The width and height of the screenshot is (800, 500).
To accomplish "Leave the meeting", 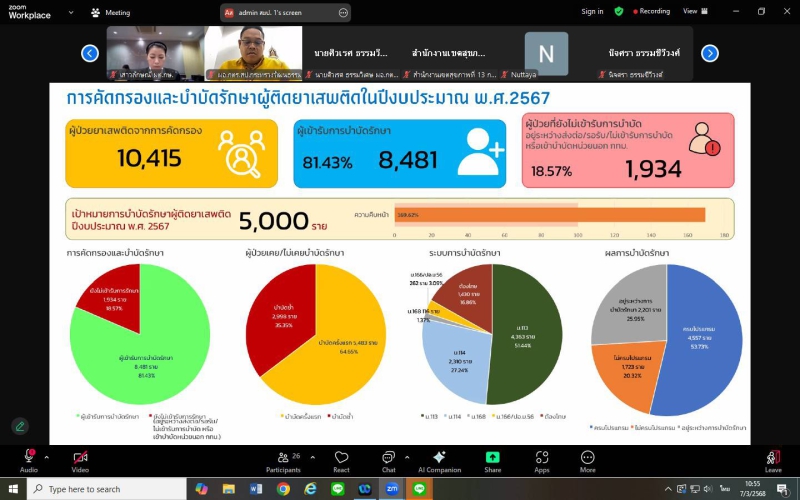I will pyautogui.click(x=773, y=458).
